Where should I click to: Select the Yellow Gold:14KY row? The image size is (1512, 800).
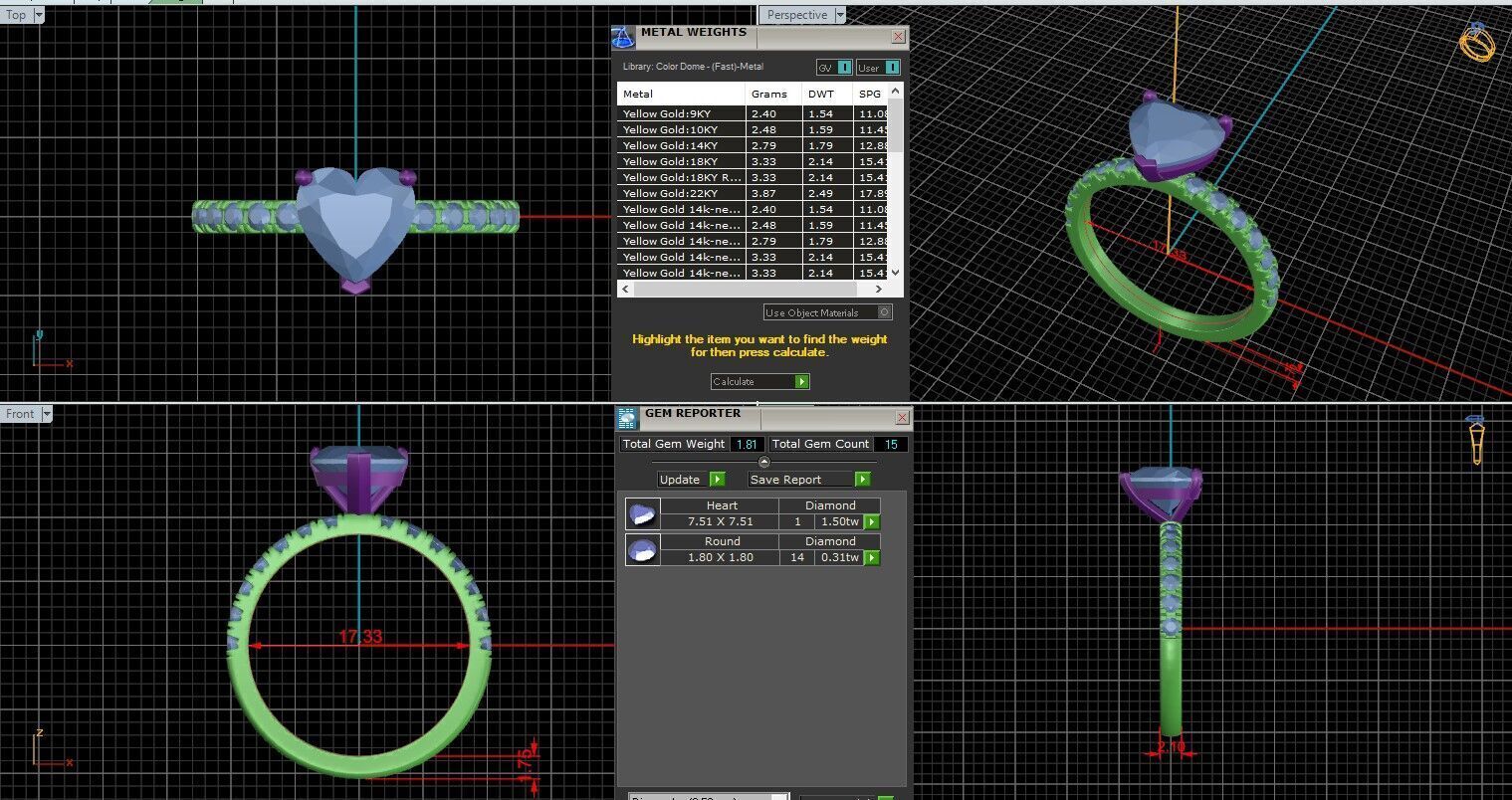pyautogui.click(x=753, y=145)
